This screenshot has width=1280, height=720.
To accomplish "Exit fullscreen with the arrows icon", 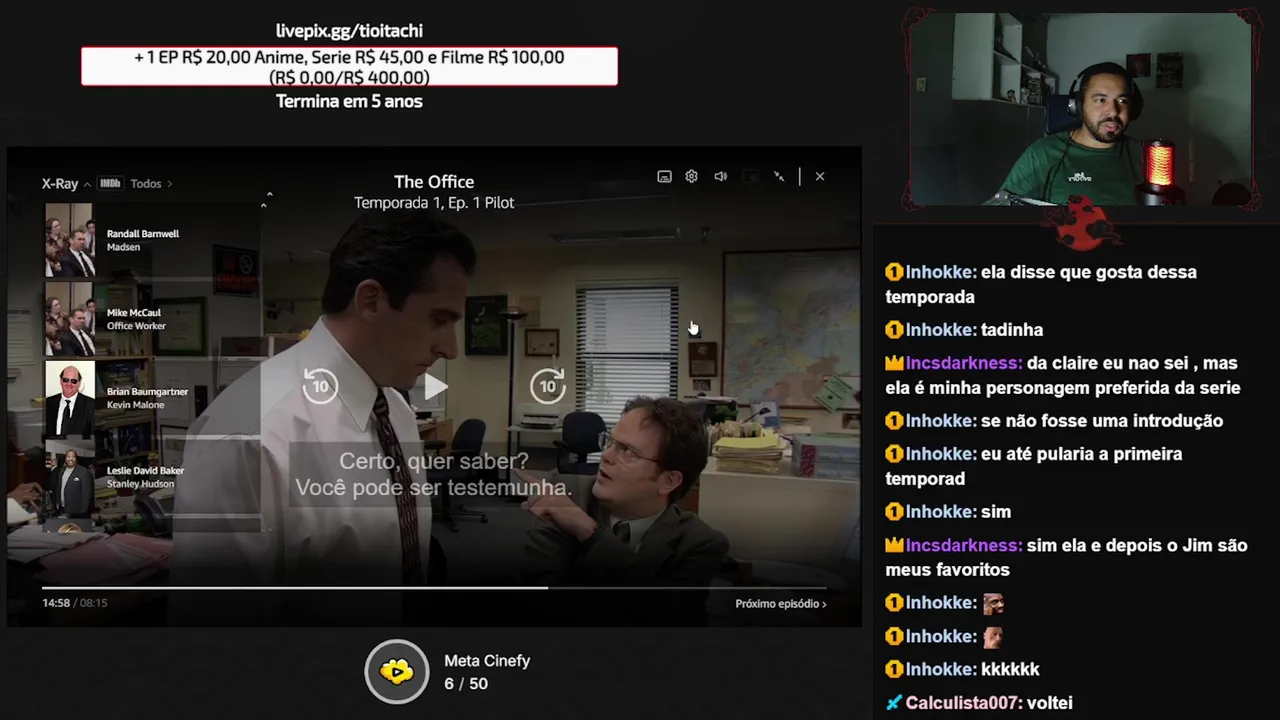I will [779, 176].
